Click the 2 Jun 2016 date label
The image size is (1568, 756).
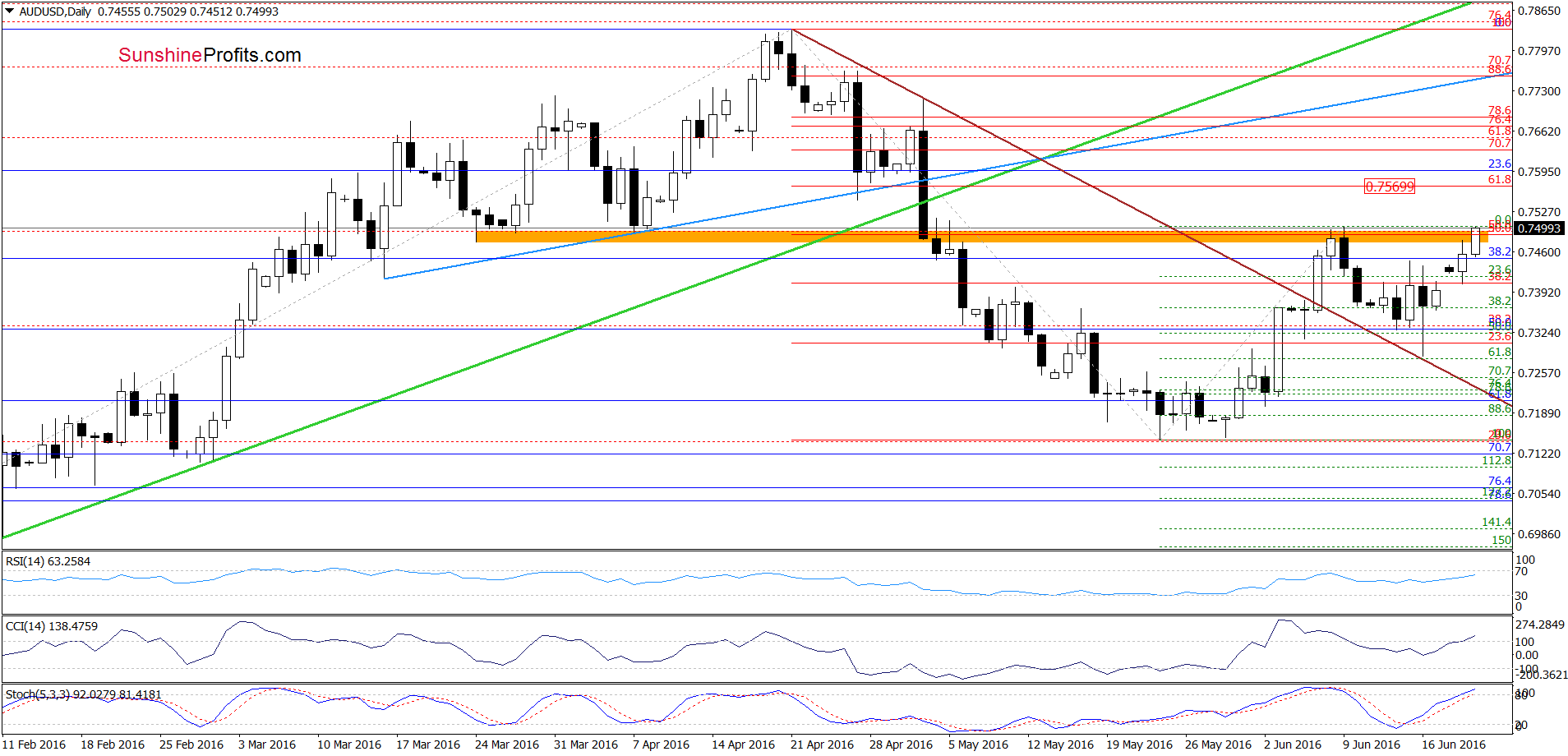coord(1293,744)
